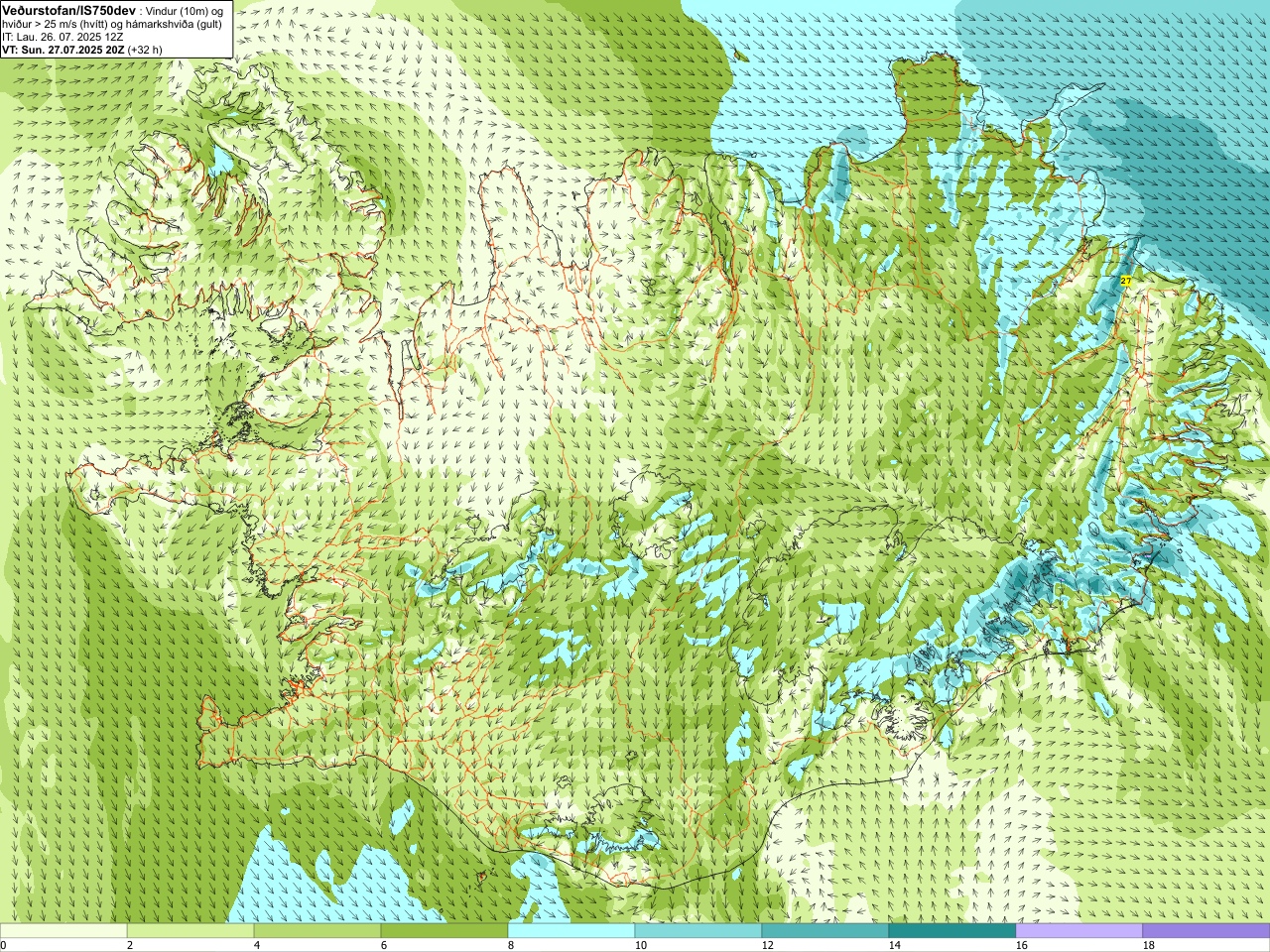Click the legend tick label '4'

(x=257, y=945)
